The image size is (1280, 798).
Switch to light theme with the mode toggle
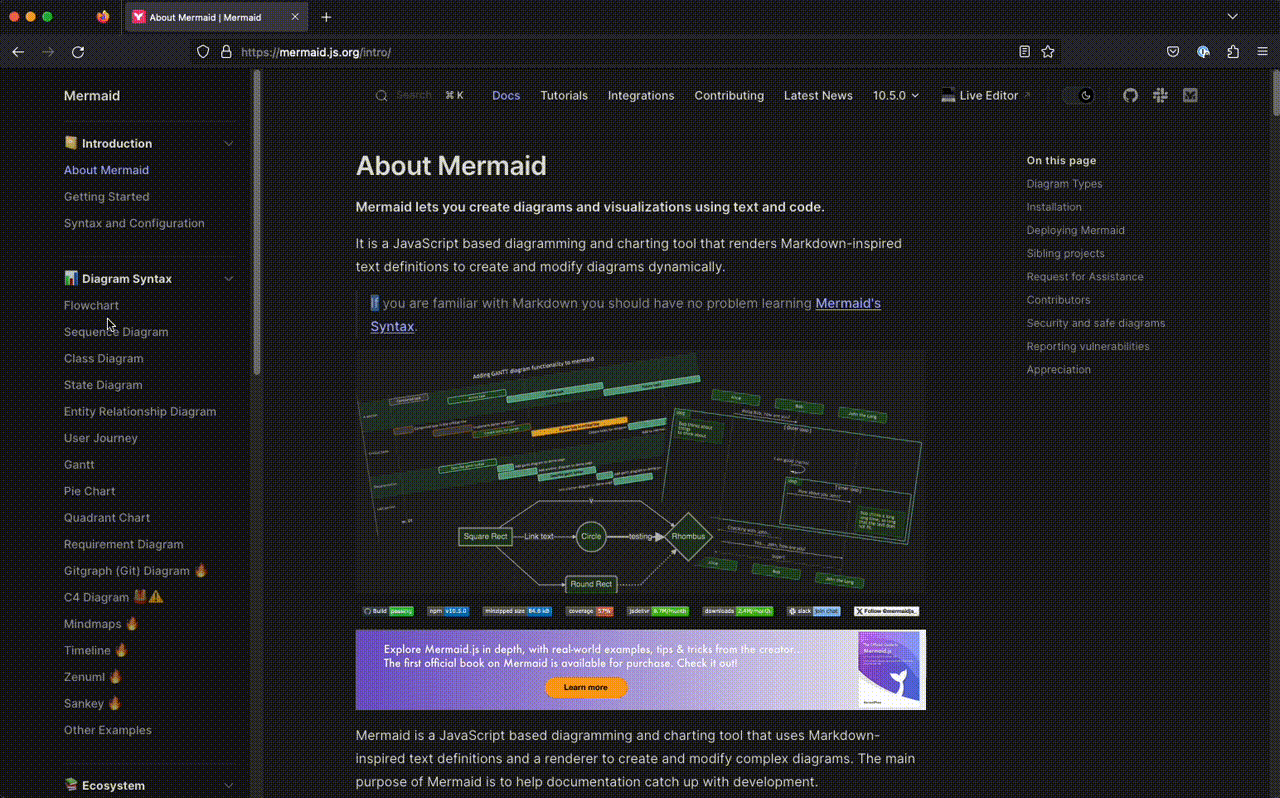(x=1080, y=95)
